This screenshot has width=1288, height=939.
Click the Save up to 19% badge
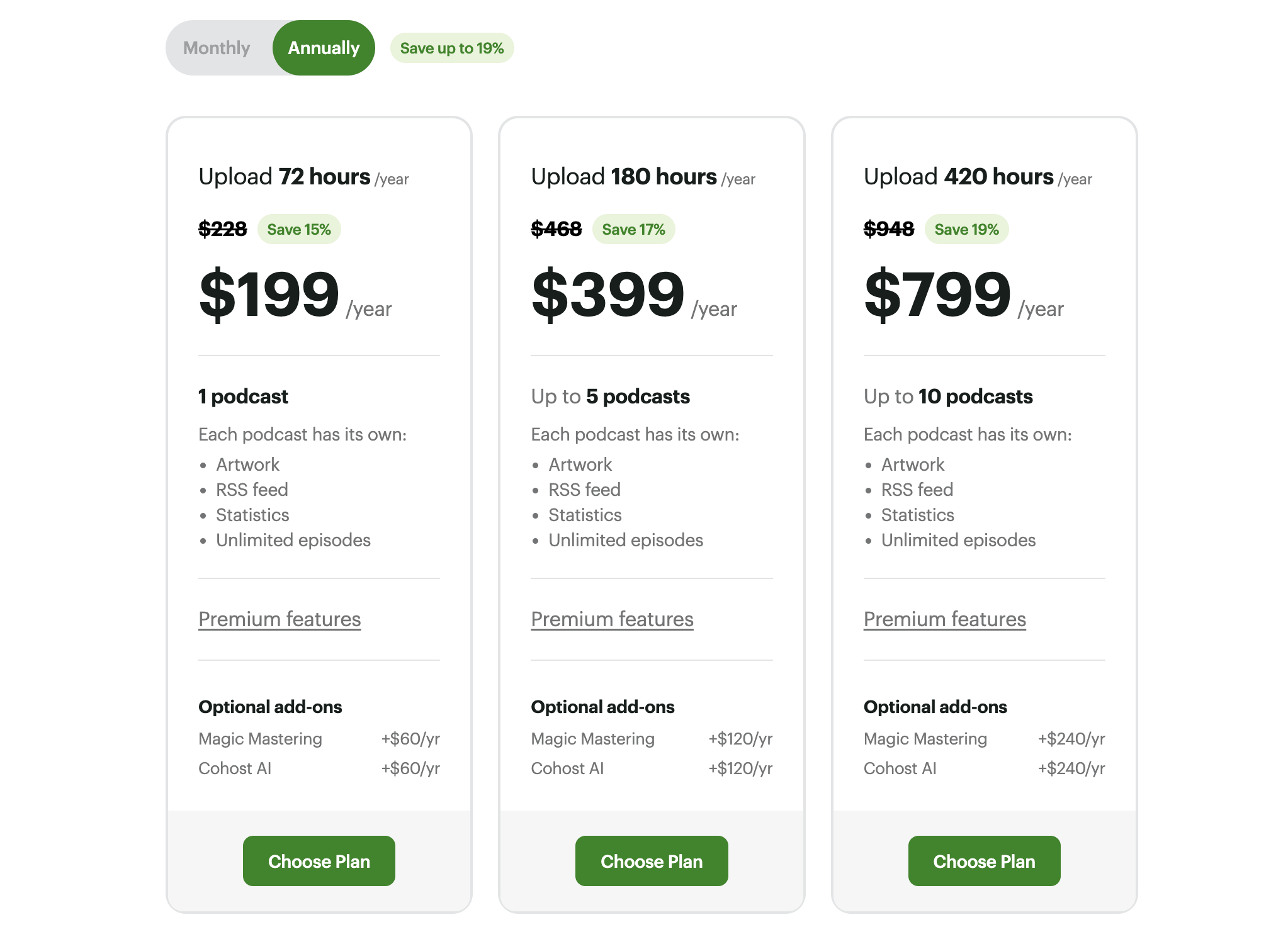(x=452, y=48)
